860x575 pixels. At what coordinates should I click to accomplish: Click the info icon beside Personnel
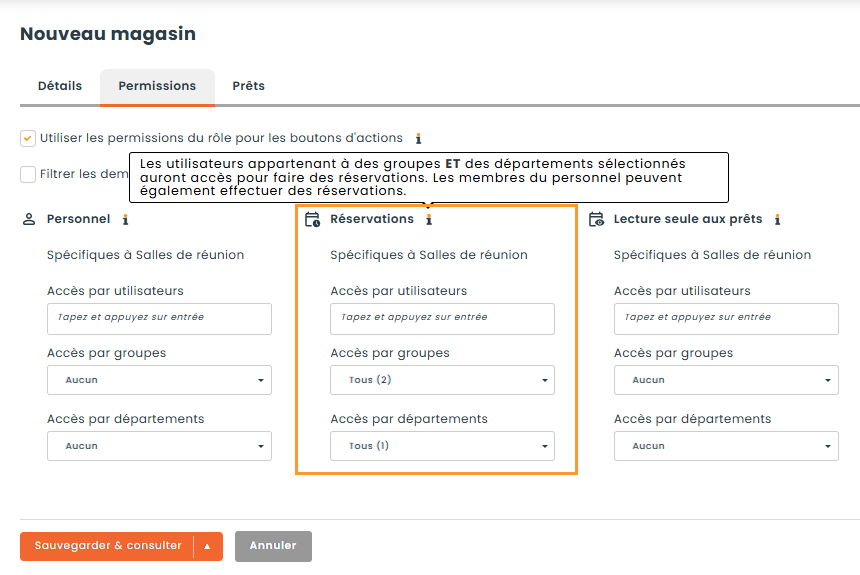(126, 220)
